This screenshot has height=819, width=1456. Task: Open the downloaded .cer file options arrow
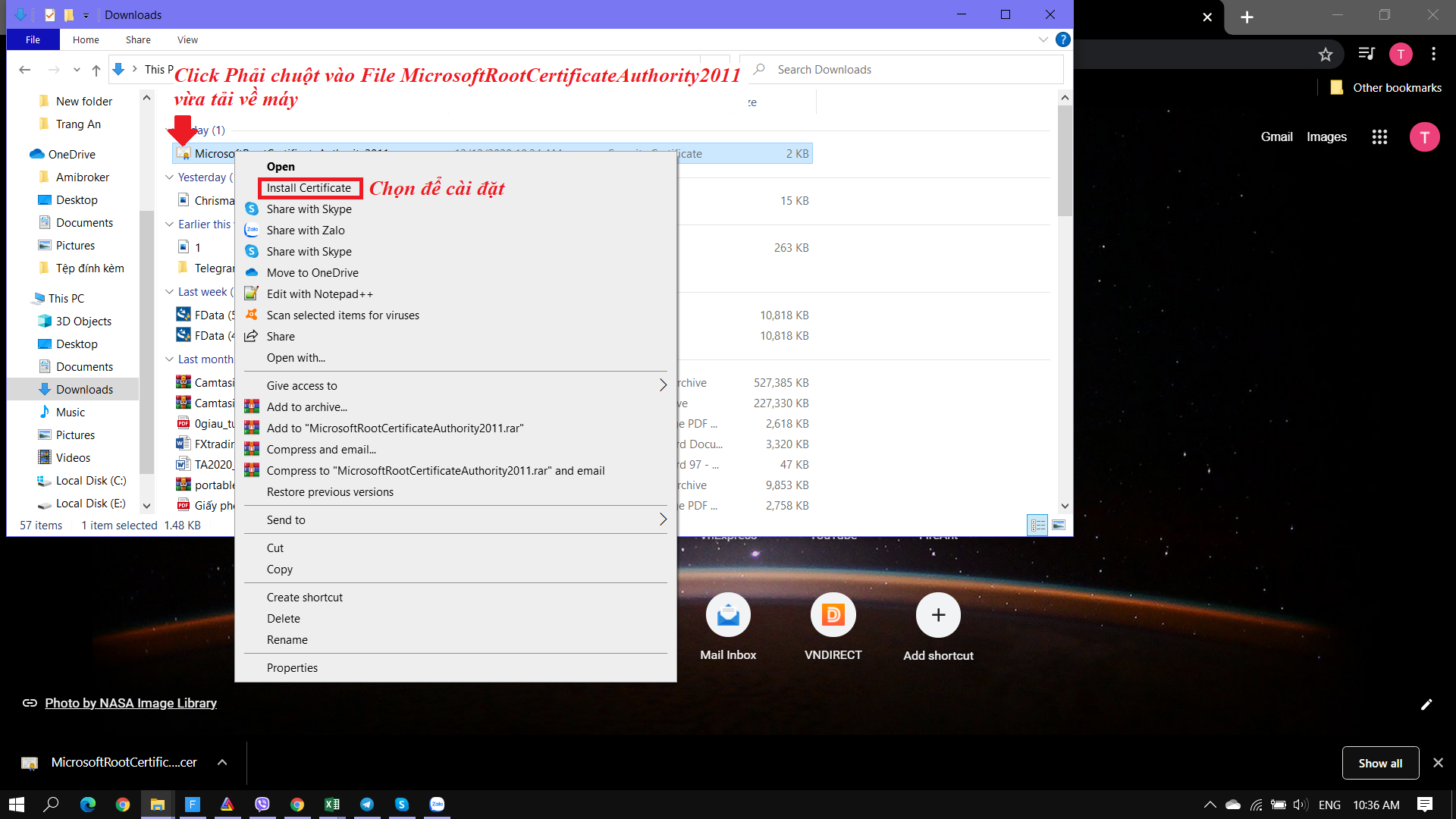[222, 762]
